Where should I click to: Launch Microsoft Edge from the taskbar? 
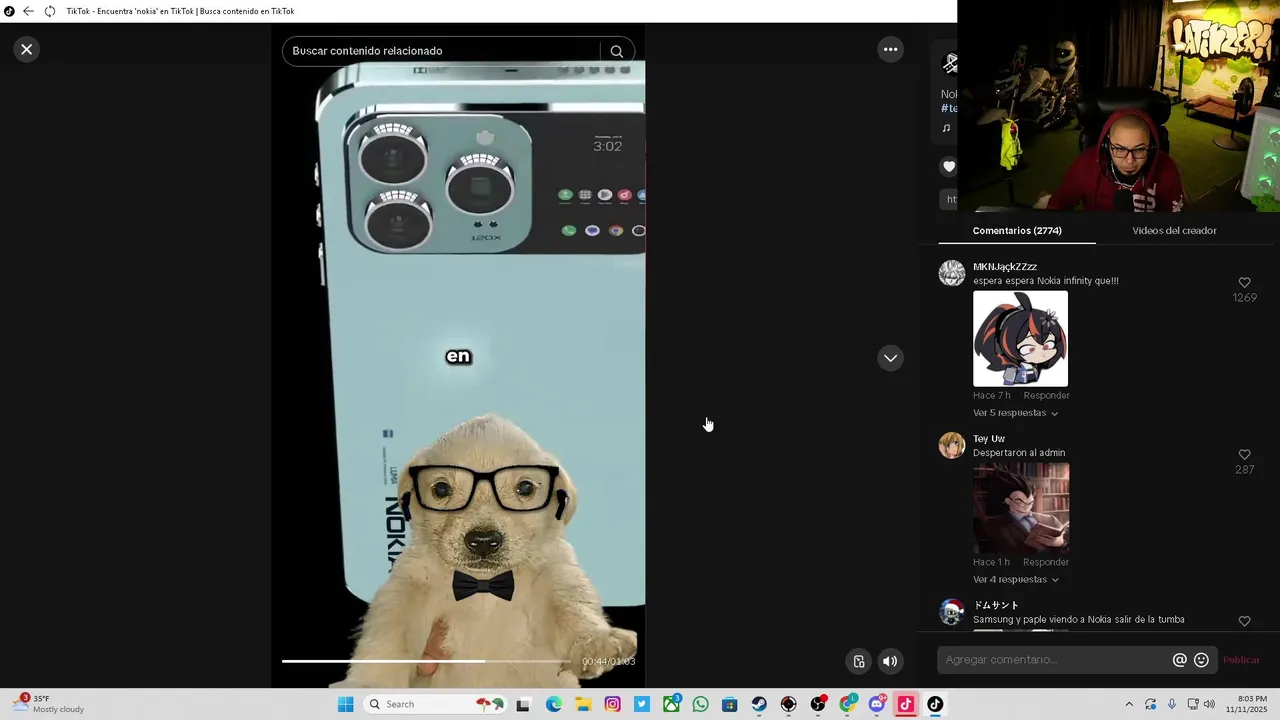pos(554,705)
